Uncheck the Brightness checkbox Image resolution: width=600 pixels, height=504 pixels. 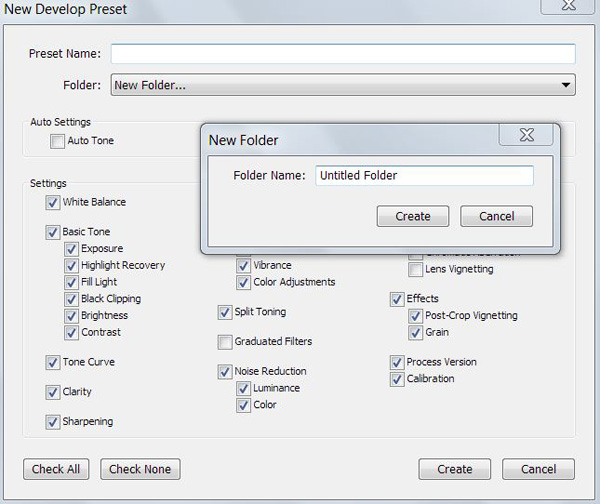(x=72, y=316)
